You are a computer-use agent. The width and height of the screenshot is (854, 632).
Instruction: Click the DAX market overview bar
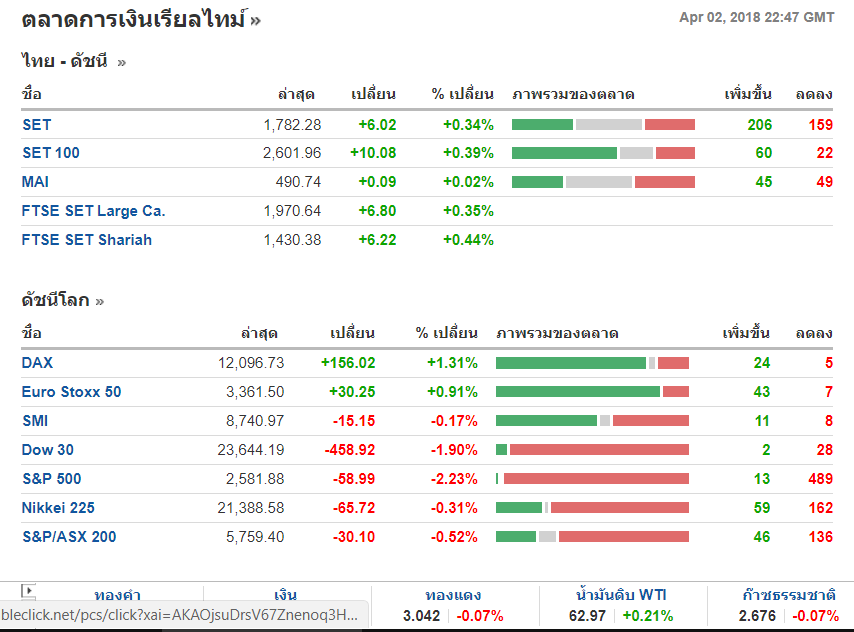click(x=592, y=363)
